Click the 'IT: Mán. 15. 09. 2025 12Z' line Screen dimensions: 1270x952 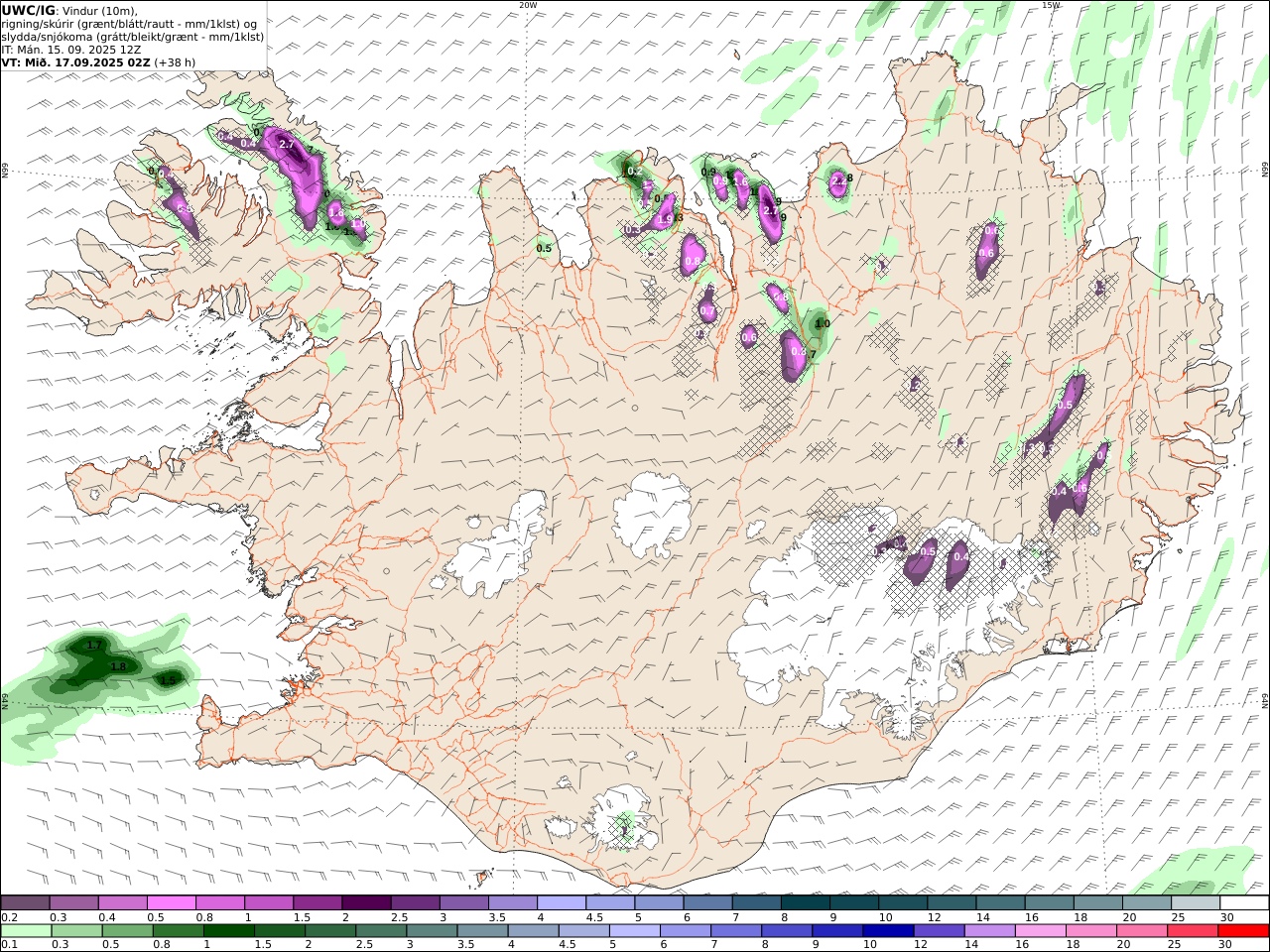(x=70, y=49)
